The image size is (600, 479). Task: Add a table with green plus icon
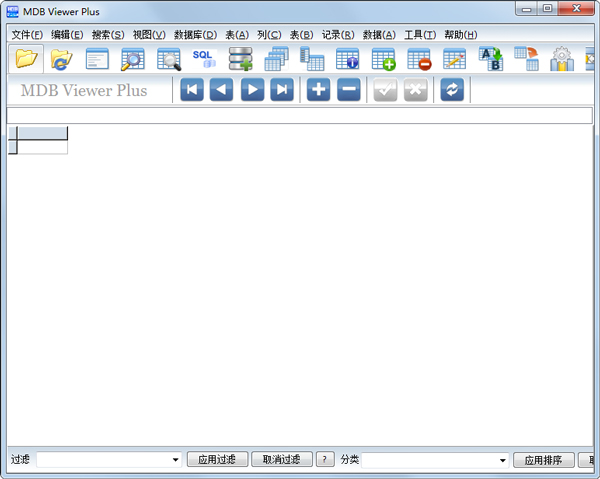383,59
